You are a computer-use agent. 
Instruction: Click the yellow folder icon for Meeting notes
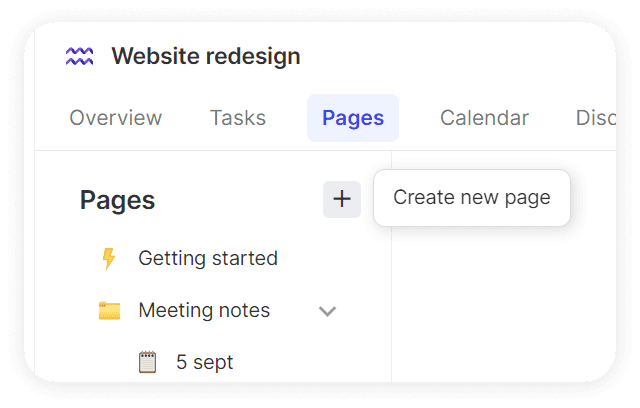click(109, 311)
